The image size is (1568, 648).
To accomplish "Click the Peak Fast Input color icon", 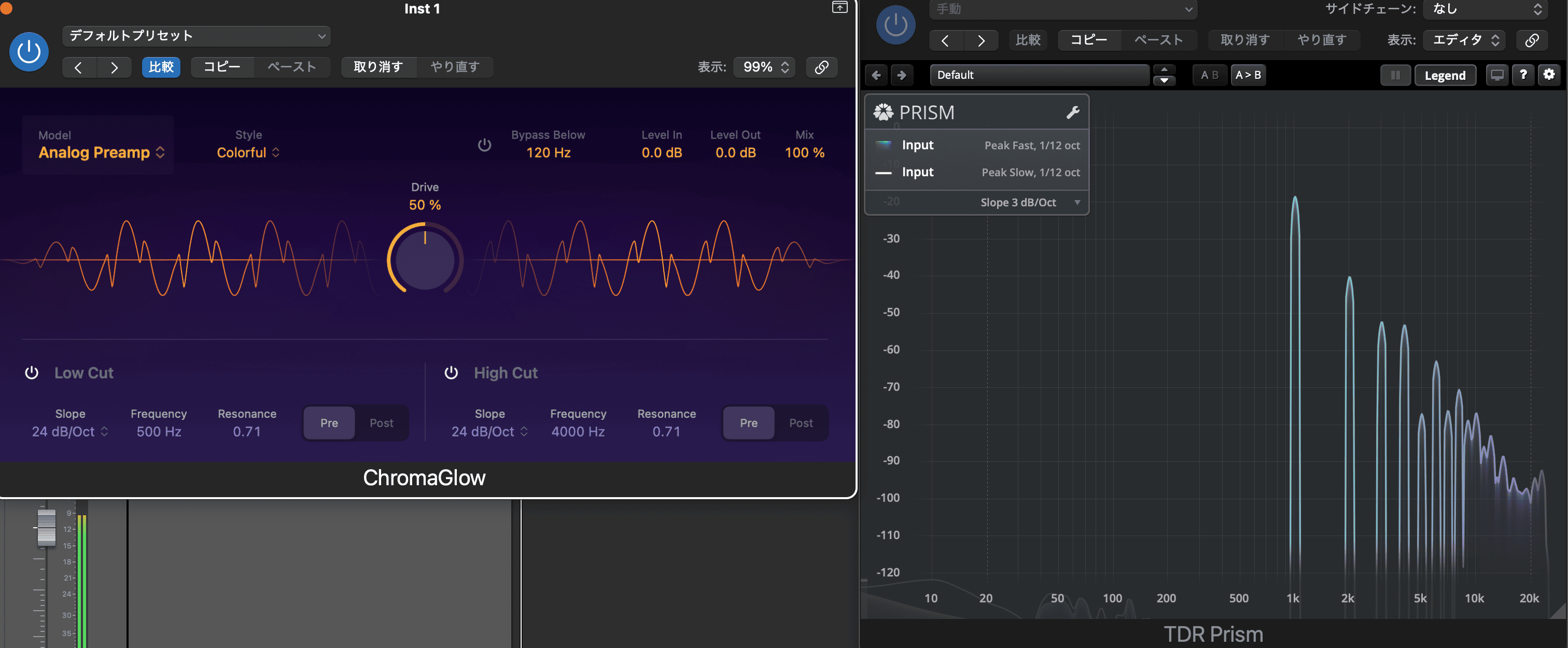I will click(x=883, y=145).
